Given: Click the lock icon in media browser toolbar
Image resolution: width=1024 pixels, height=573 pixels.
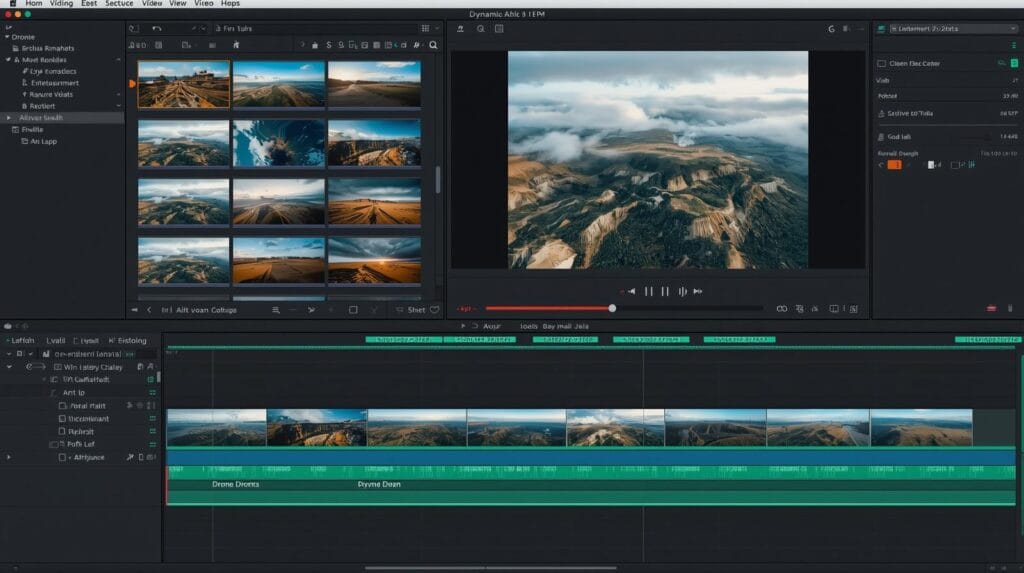Looking at the screenshot, I should (x=315, y=45).
